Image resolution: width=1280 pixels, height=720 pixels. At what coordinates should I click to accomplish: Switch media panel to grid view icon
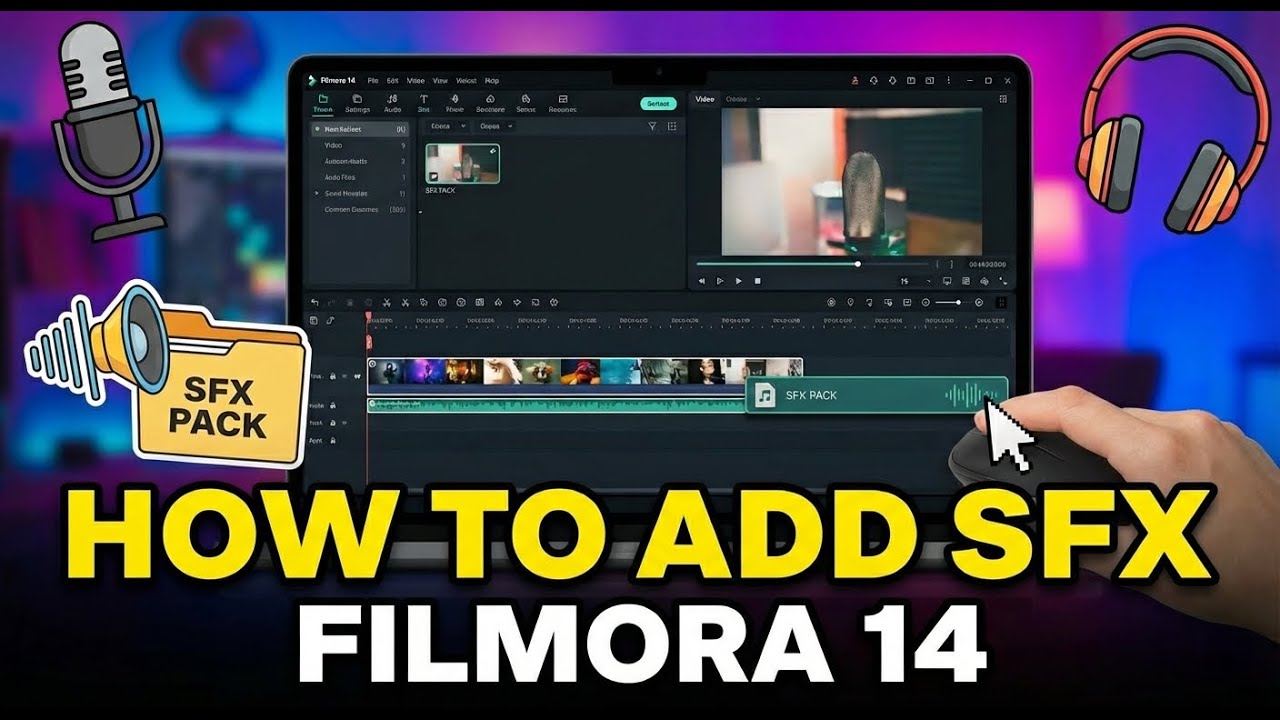tap(672, 126)
